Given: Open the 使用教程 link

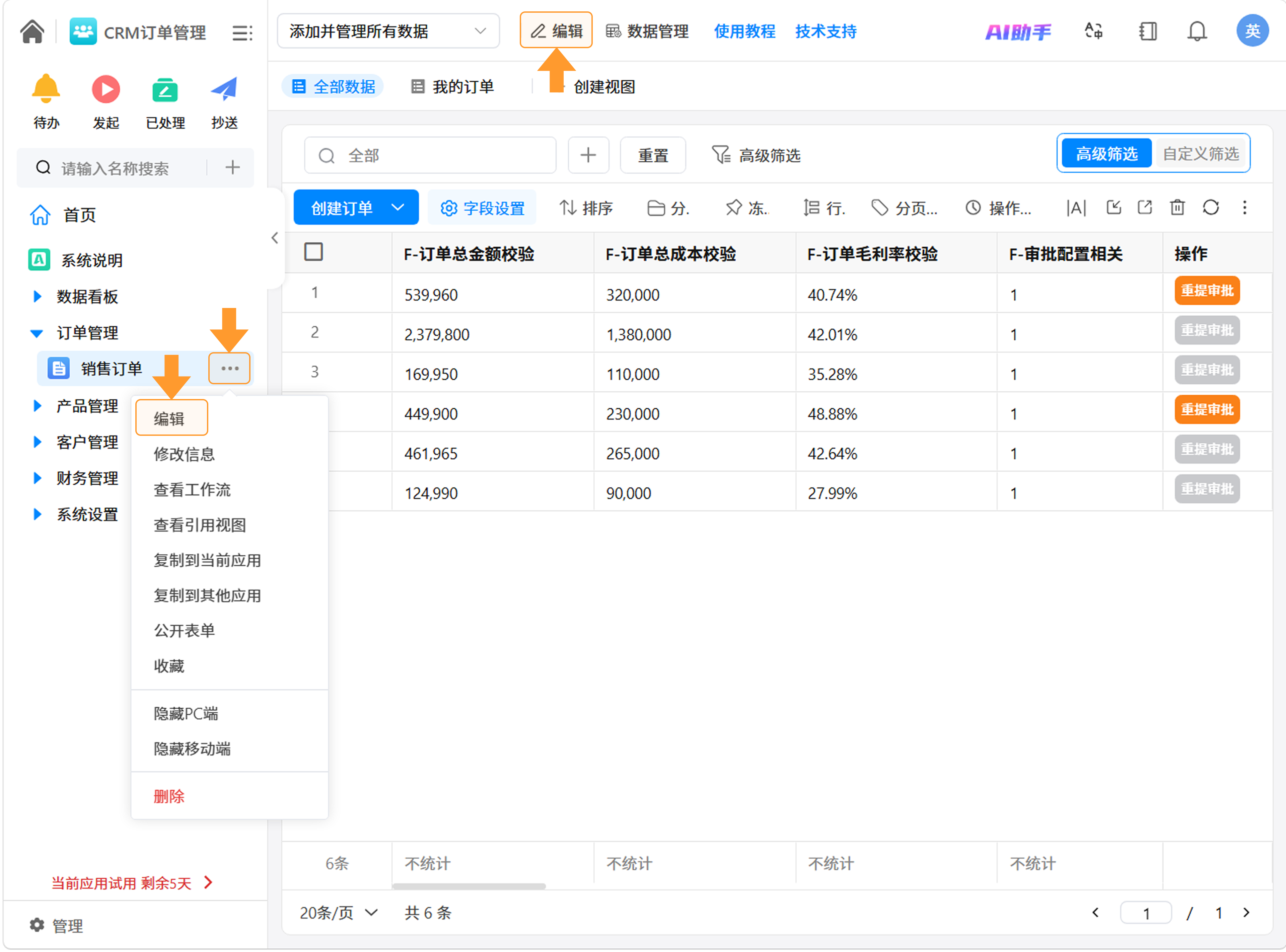Looking at the screenshot, I should coord(745,31).
